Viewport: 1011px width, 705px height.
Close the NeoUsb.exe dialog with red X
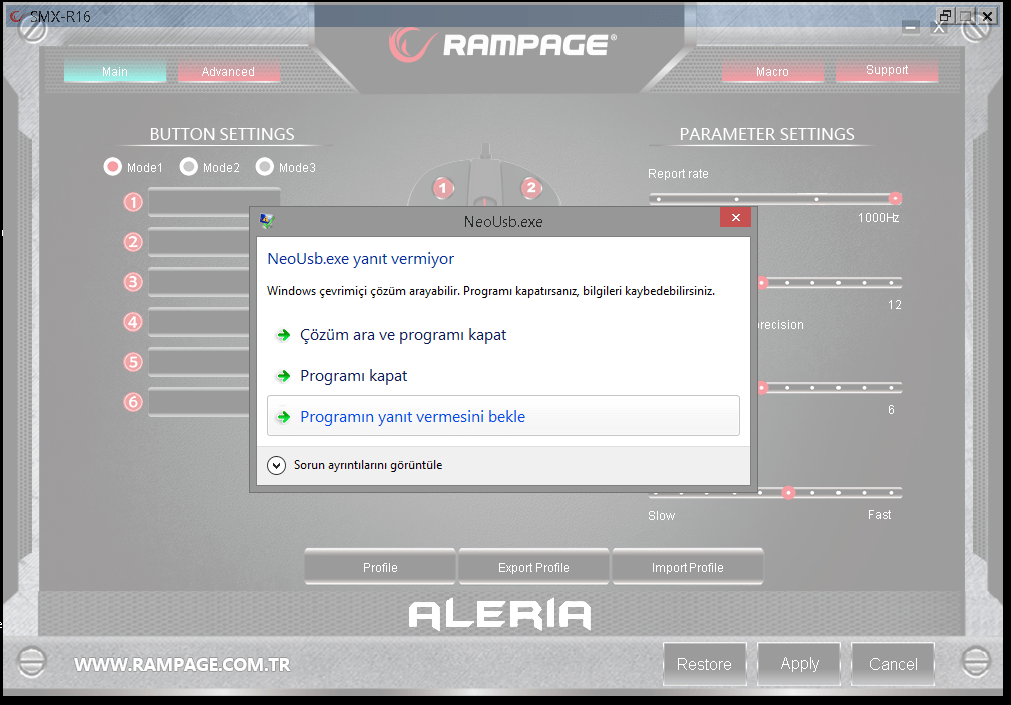(x=735, y=217)
